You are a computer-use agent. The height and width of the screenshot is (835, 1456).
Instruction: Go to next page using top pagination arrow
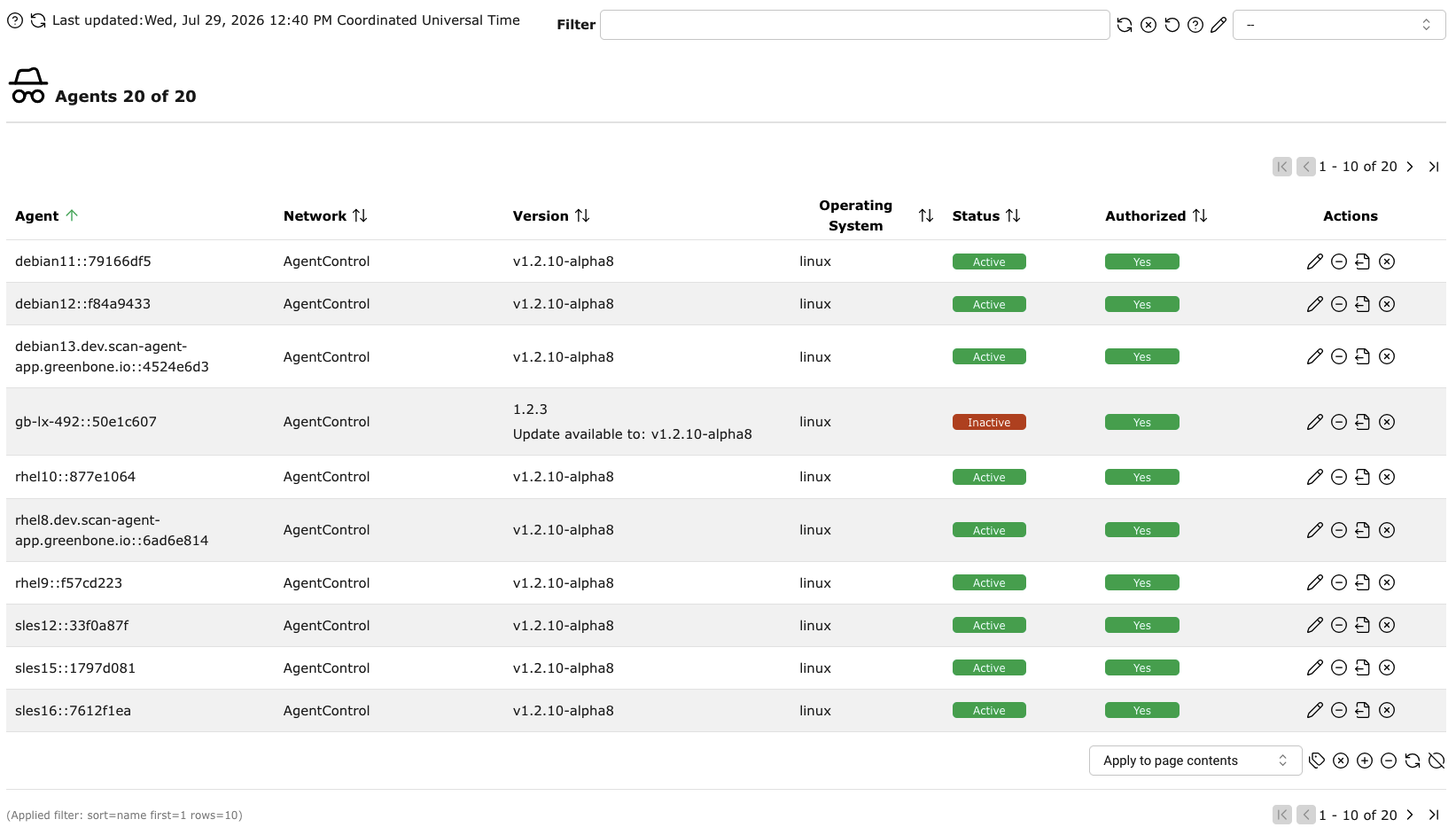[1410, 167]
